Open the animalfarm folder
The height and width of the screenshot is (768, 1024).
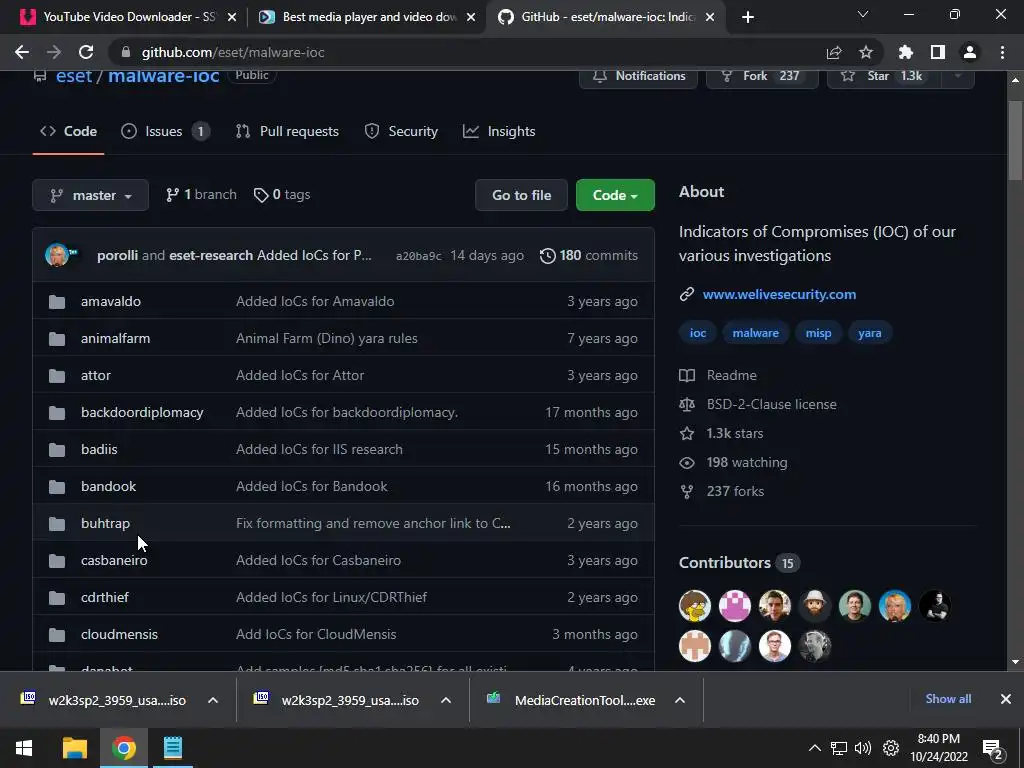[x=115, y=338]
